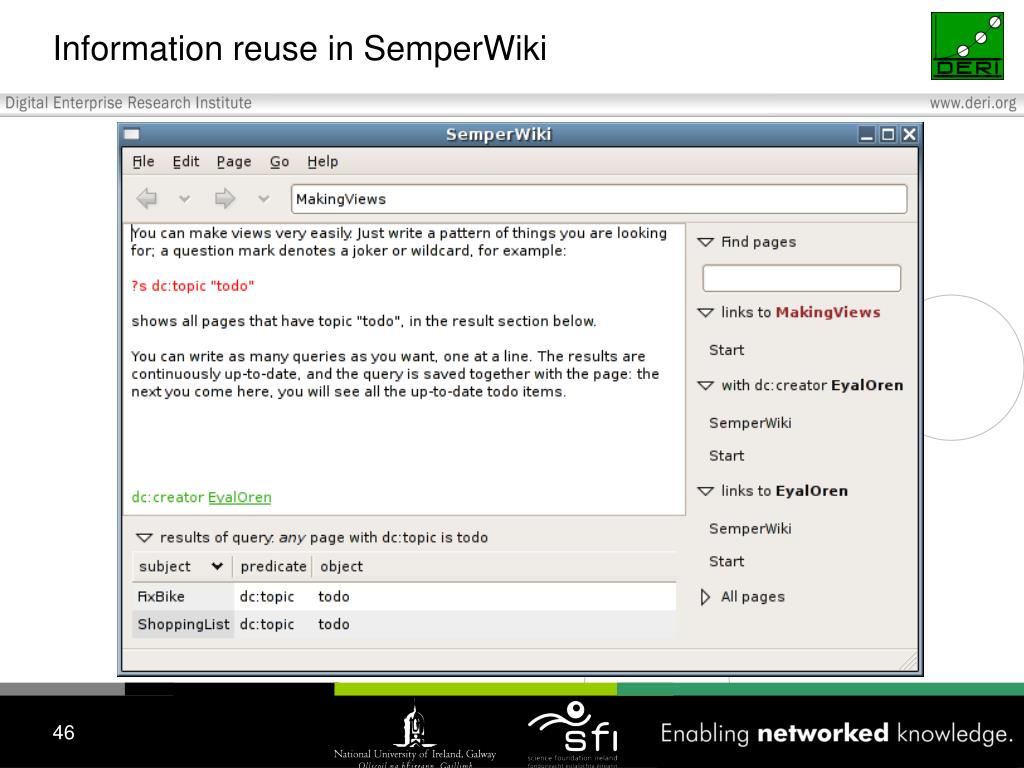This screenshot has height=768, width=1024.
Task: Sort by the subject column header
Action: pos(182,567)
